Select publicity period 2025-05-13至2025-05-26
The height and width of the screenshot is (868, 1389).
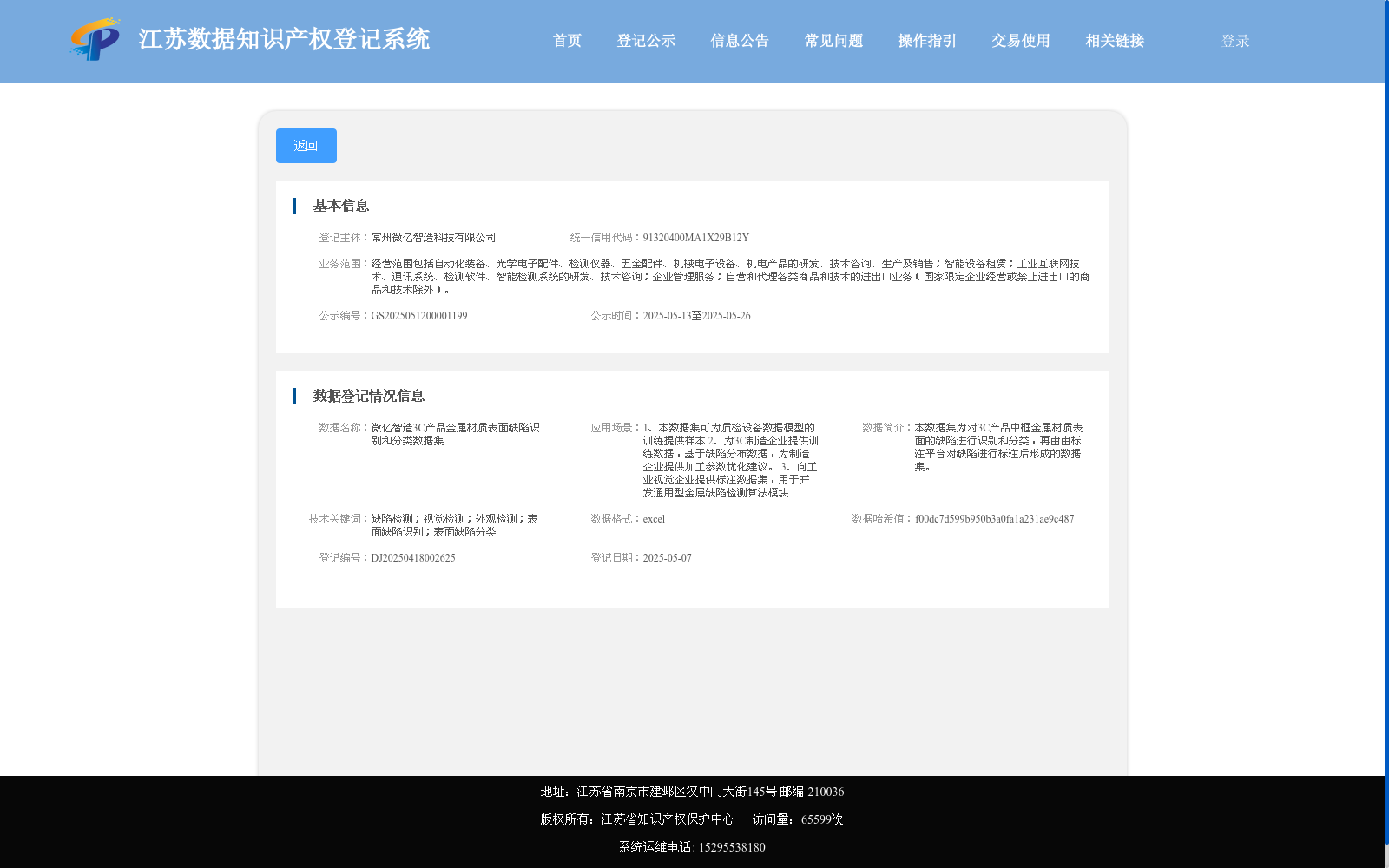[697, 316]
